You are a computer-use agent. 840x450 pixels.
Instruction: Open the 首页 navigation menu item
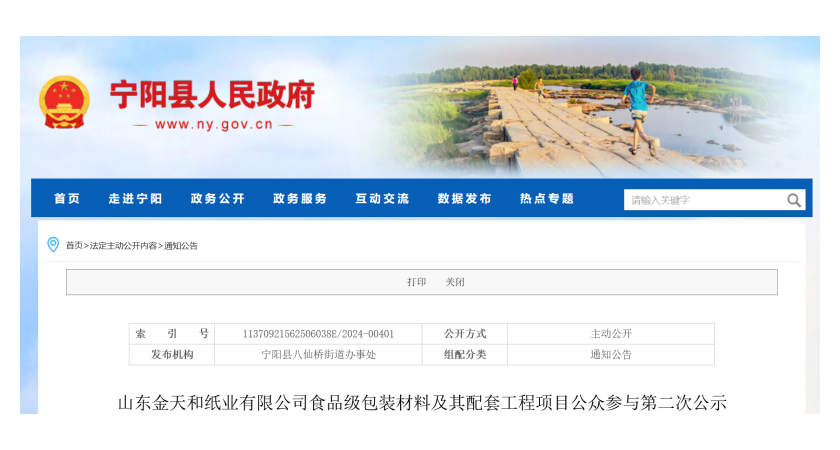pos(67,199)
